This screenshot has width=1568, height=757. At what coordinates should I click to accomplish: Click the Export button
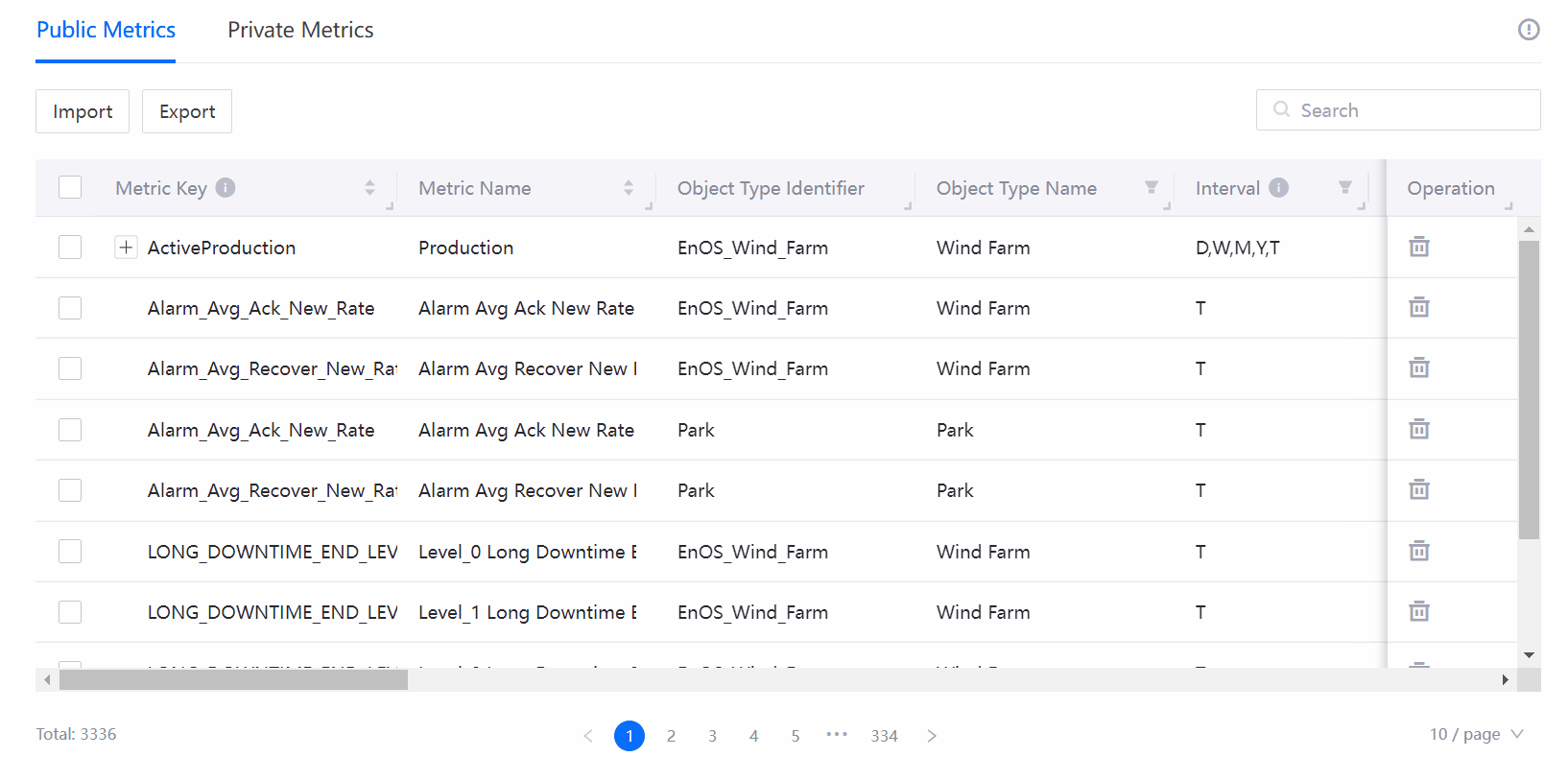pyautogui.click(x=187, y=111)
